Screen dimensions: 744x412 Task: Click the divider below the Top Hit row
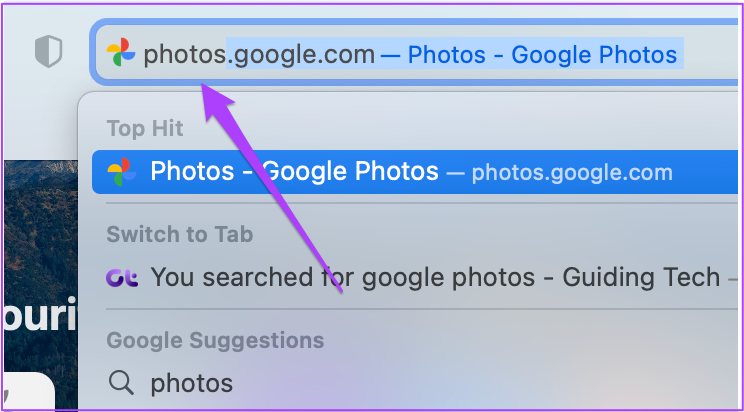pos(422,203)
